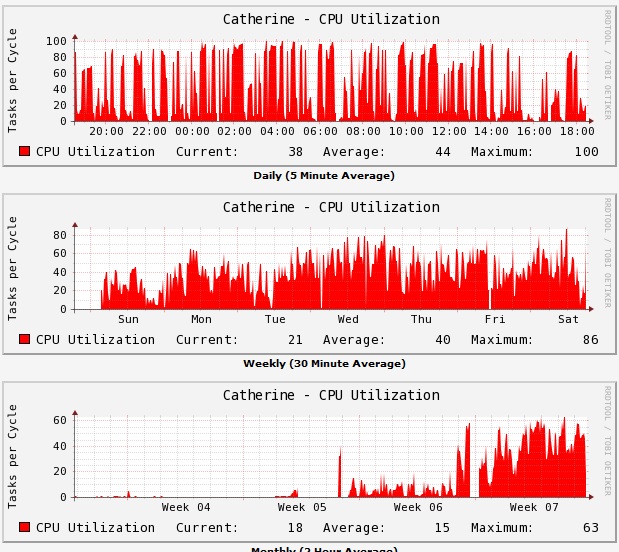Image resolution: width=619 pixels, height=552 pixels.
Task: Click the Maximum value 86 in Weekly graph
Action: [x=591, y=340]
